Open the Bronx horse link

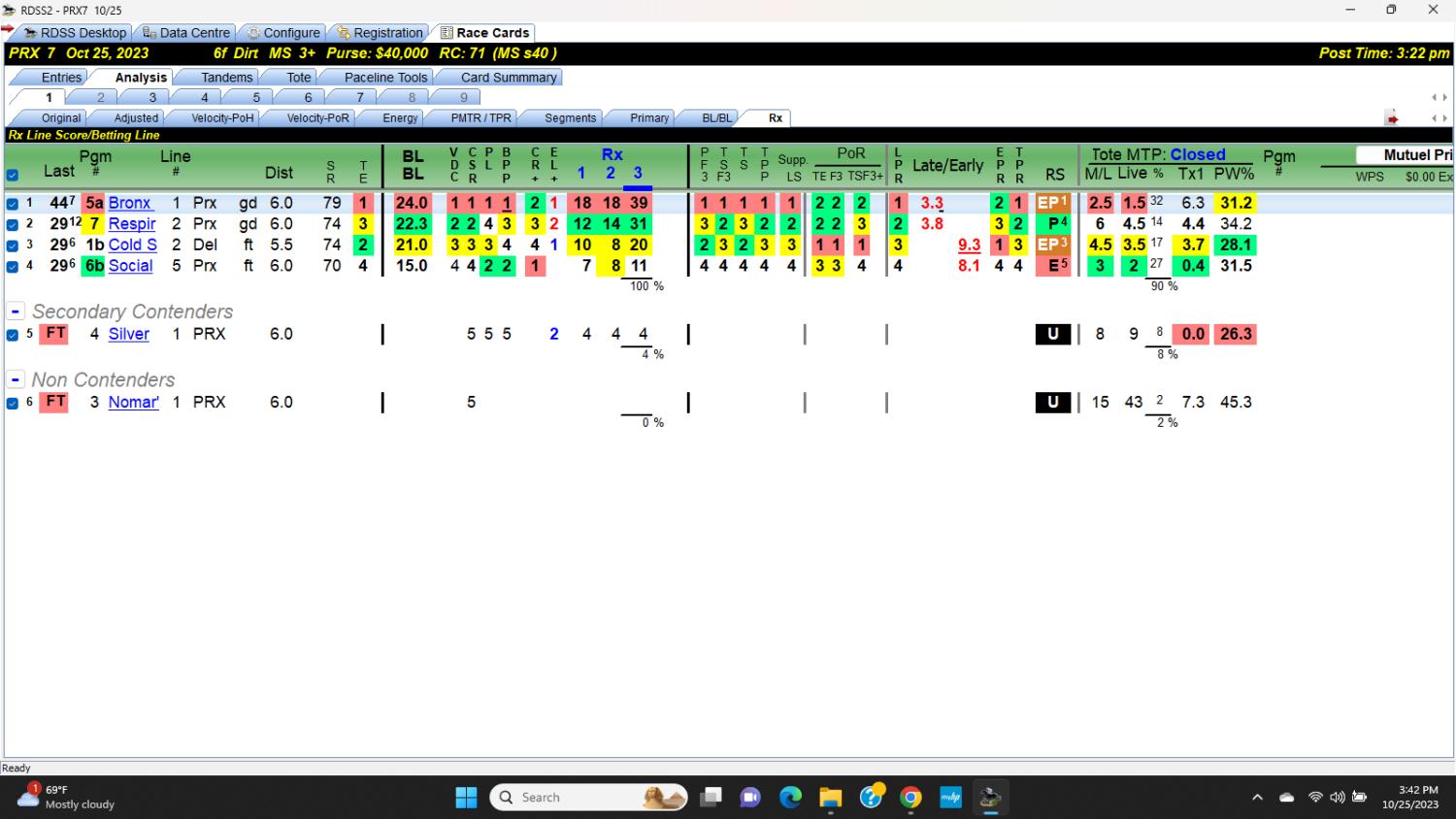coord(130,203)
